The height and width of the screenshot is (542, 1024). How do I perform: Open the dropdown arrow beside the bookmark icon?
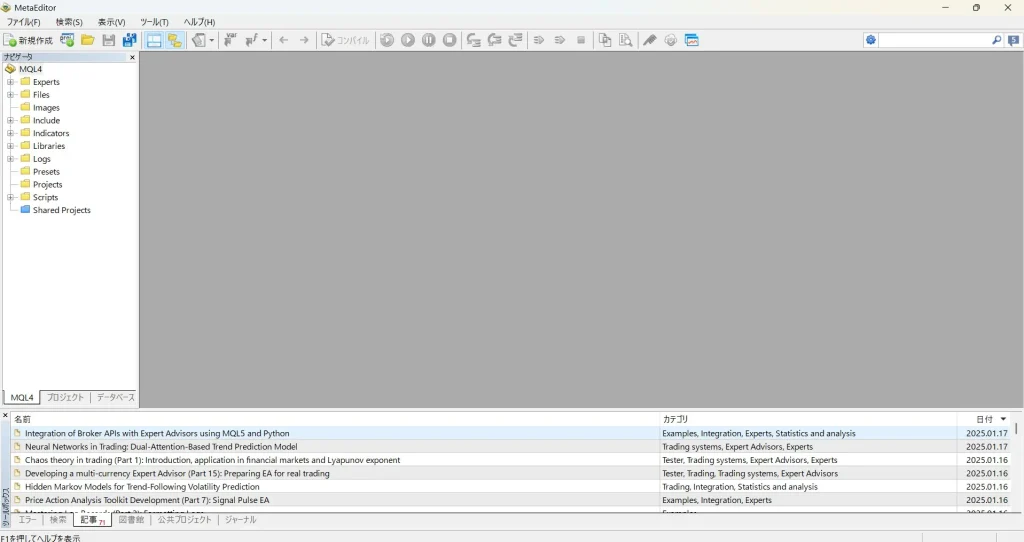pos(212,40)
